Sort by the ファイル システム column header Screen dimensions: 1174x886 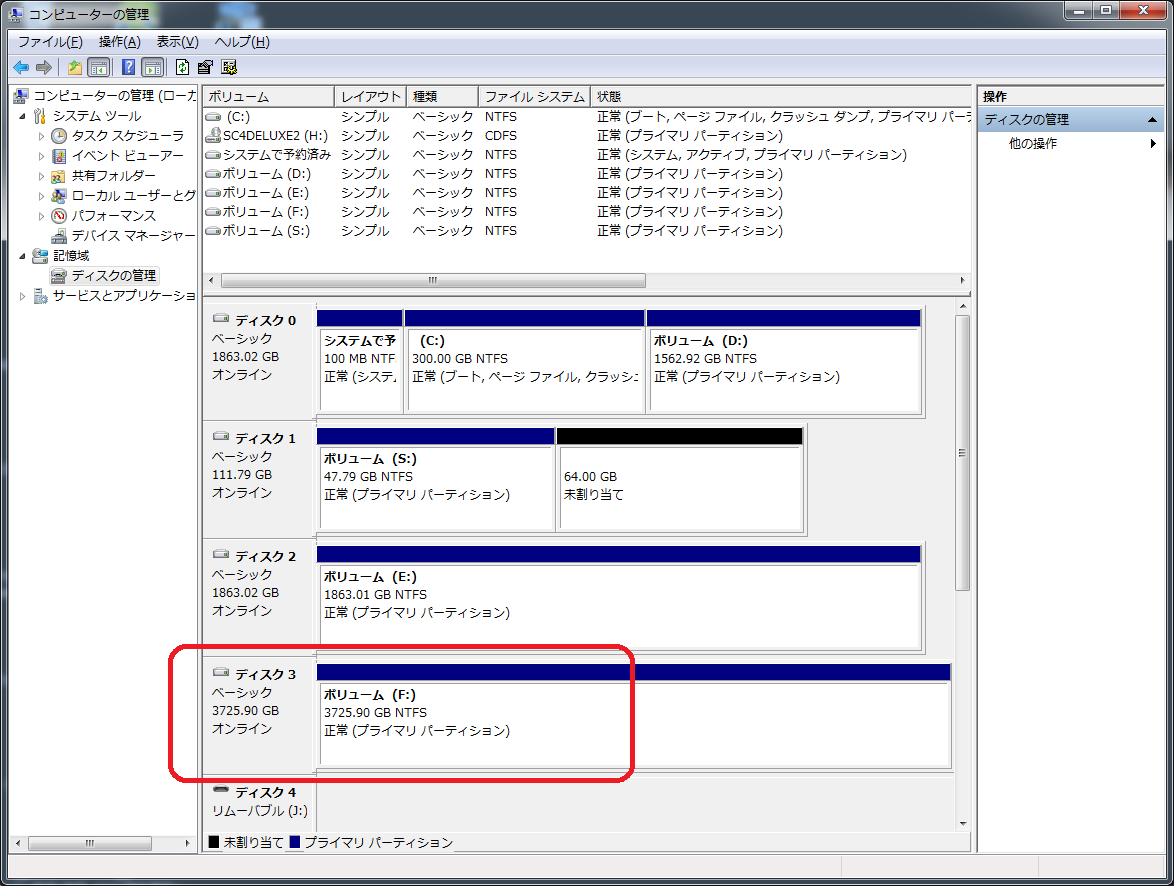click(534, 97)
